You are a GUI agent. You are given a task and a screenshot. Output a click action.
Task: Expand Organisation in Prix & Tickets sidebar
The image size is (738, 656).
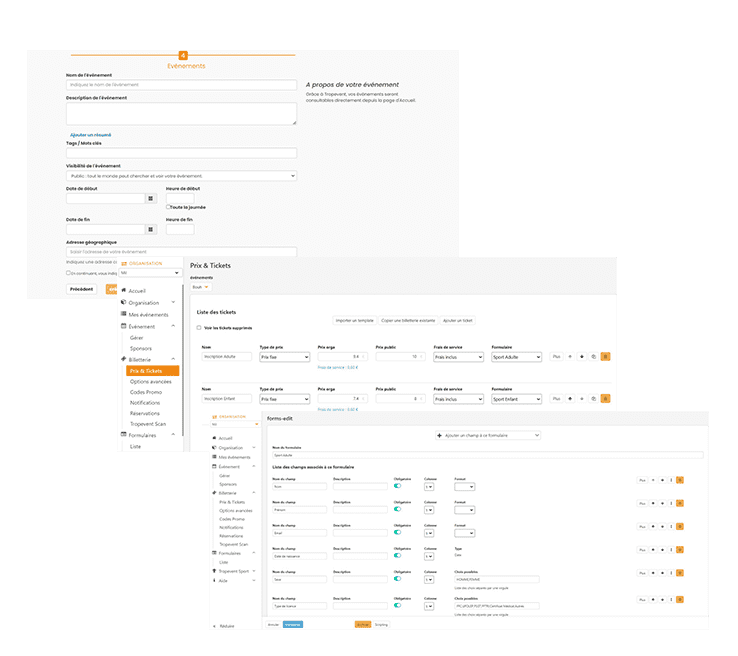pos(173,302)
